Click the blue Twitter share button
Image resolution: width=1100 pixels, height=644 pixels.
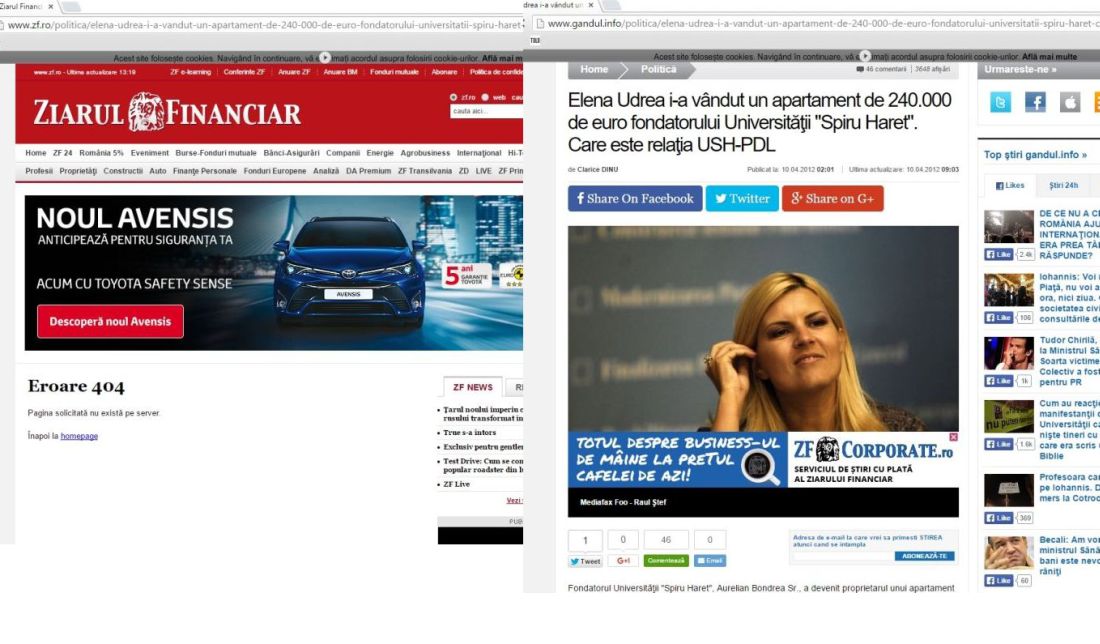tap(742, 199)
